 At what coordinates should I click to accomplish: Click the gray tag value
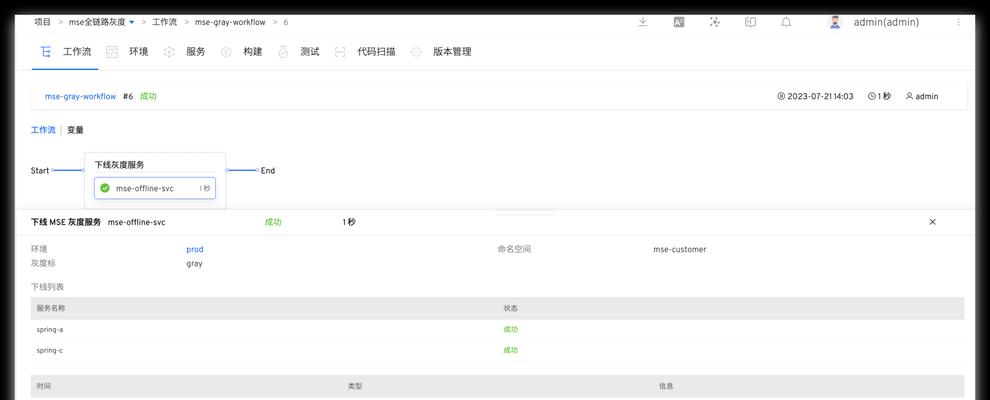click(194, 264)
